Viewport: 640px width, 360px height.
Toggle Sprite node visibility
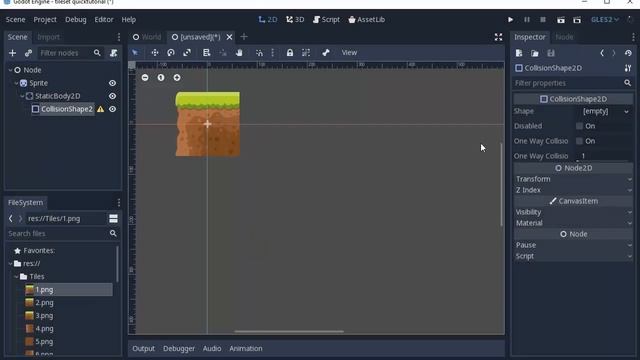(112, 83)
